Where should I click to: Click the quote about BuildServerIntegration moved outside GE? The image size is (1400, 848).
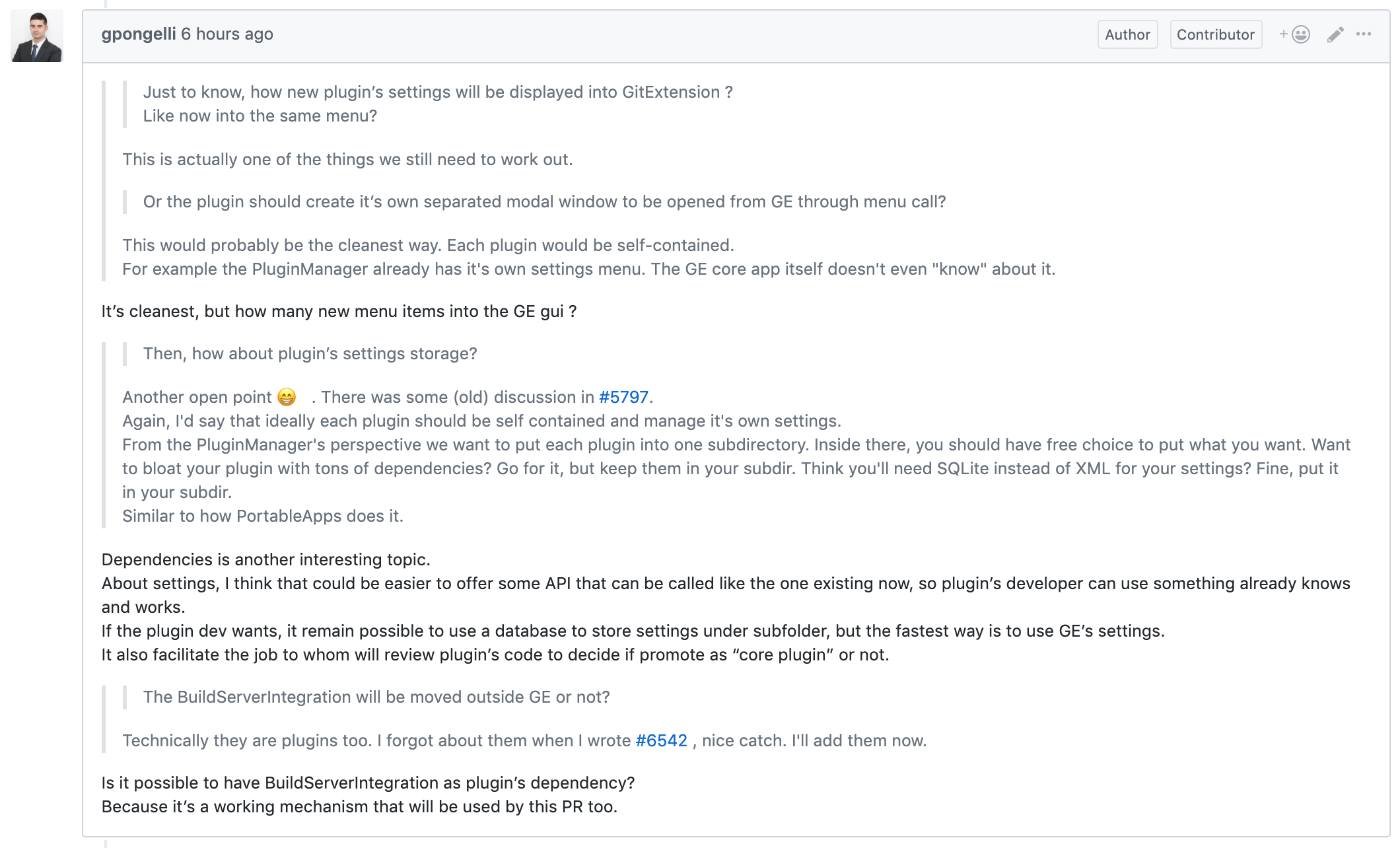pyautogui.click(x=376, y=697)
